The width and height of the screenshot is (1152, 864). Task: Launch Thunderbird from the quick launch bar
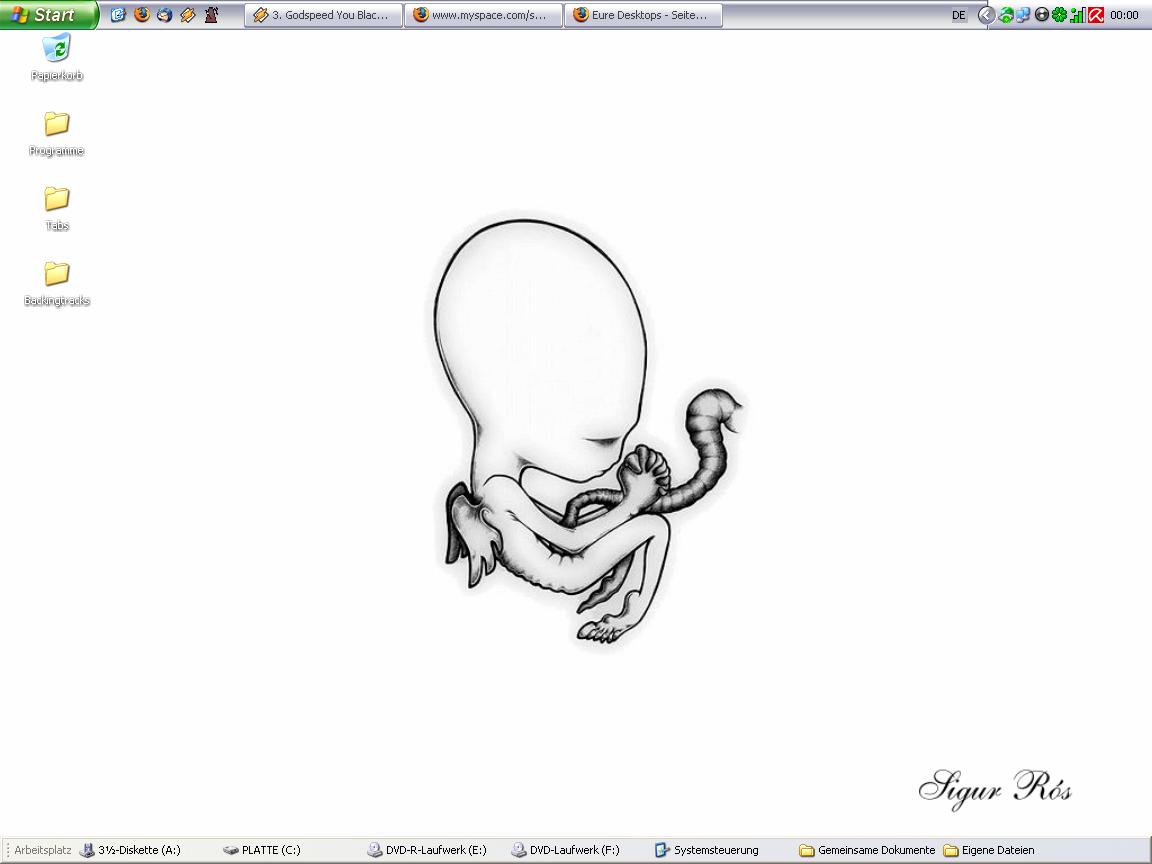[x=165, y=15]
